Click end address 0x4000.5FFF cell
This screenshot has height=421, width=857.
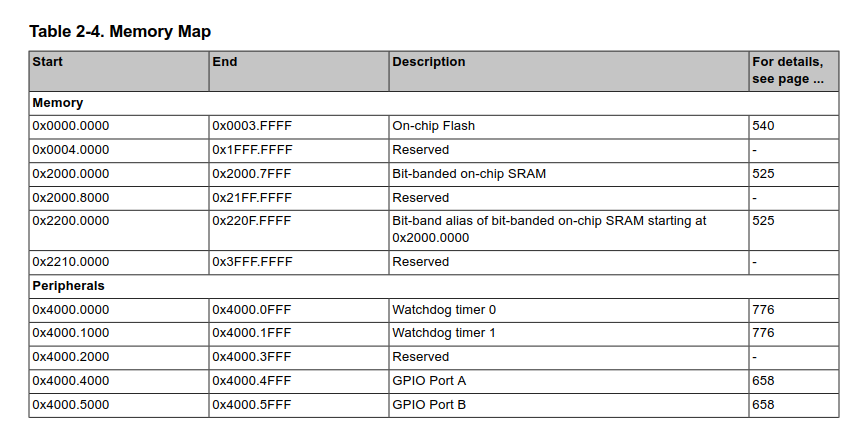click(x=251, y=405)
